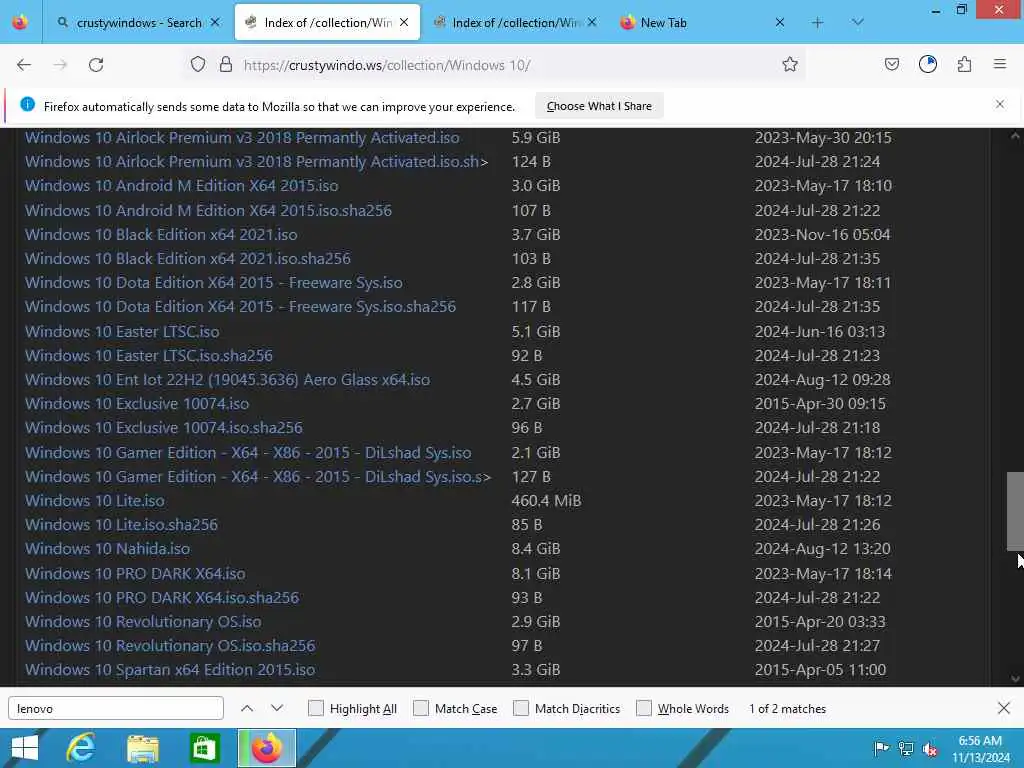Launch Internet Explorer from taskbar
Screen dimensions: 1024x768
click(82, 748)
